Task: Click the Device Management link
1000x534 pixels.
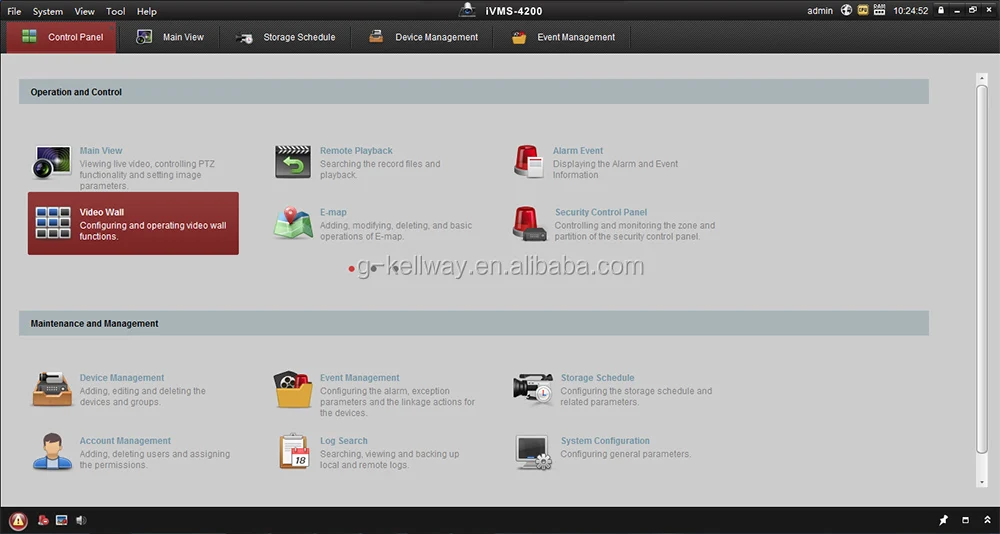Action: click(x=122, y=378)
